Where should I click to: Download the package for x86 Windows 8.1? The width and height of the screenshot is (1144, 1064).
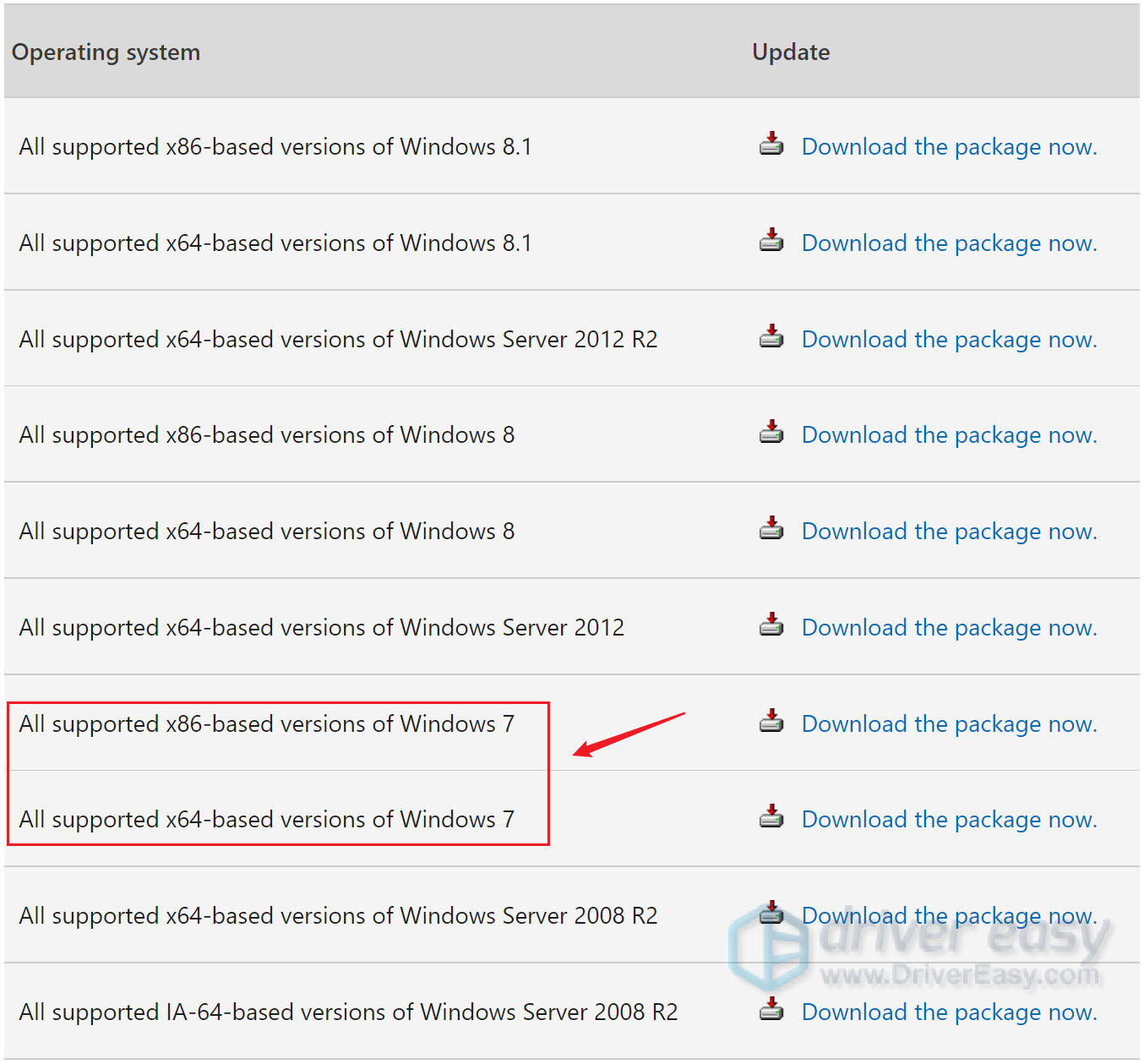(x=948, y=146)
